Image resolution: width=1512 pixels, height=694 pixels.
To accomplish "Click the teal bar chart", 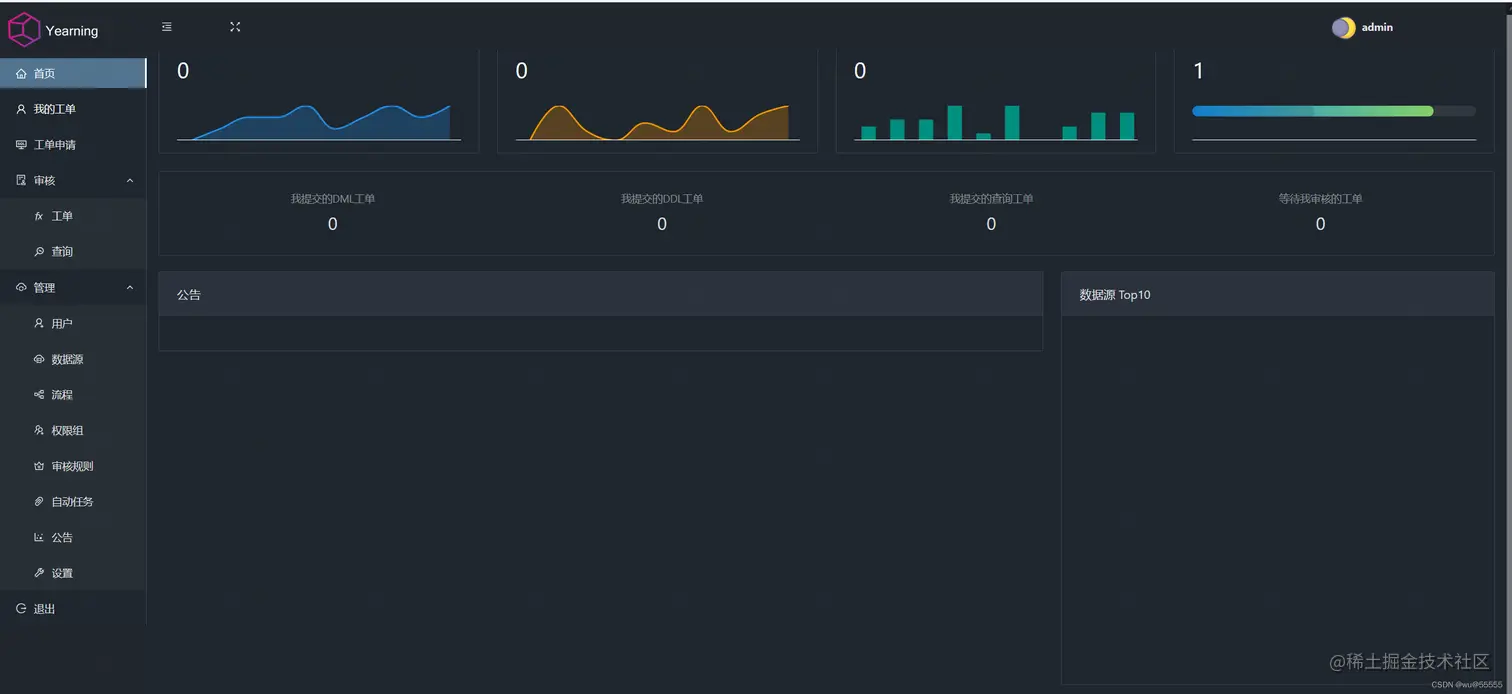I will (997, 122).
